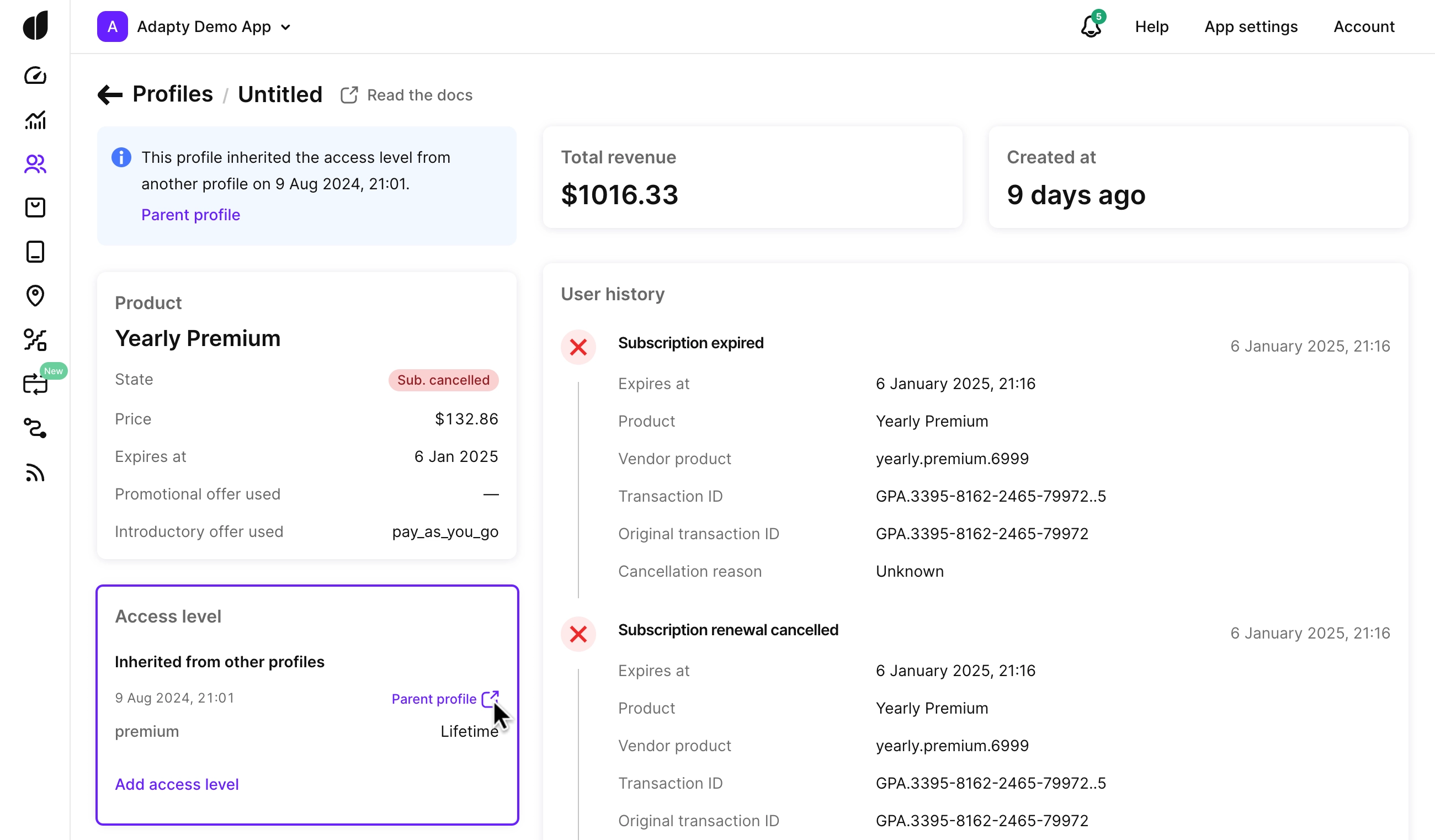
Task: Click Add access level link
Action: [x=177, y=784]
